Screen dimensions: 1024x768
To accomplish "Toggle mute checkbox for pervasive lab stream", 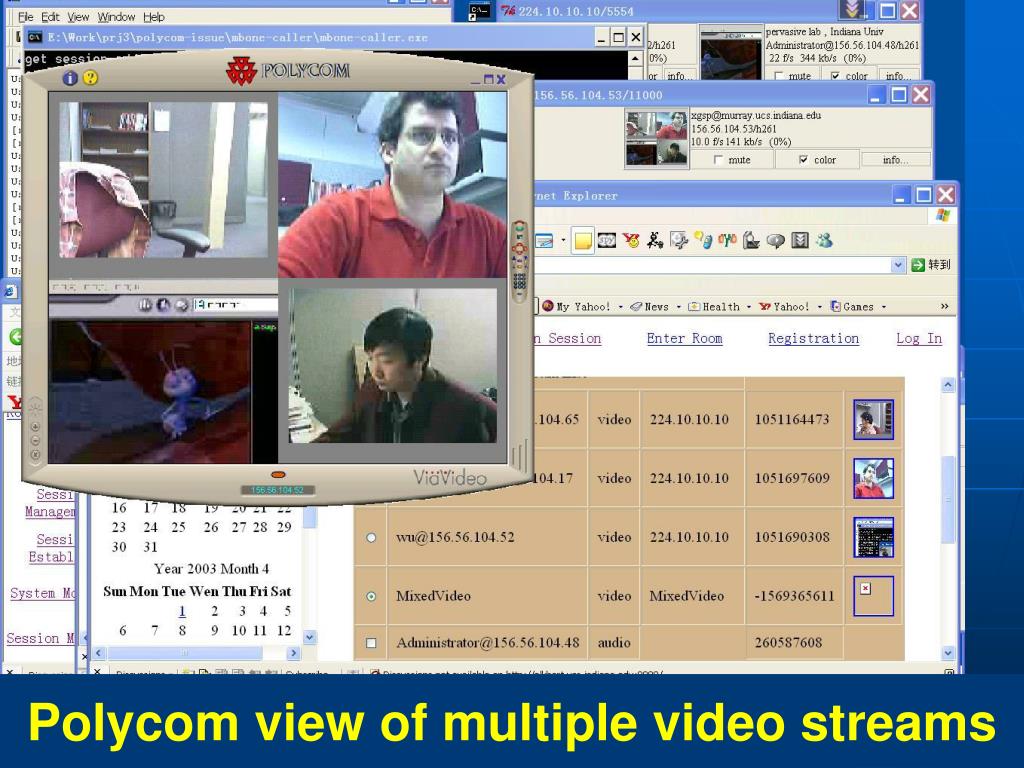I will 778,76.
